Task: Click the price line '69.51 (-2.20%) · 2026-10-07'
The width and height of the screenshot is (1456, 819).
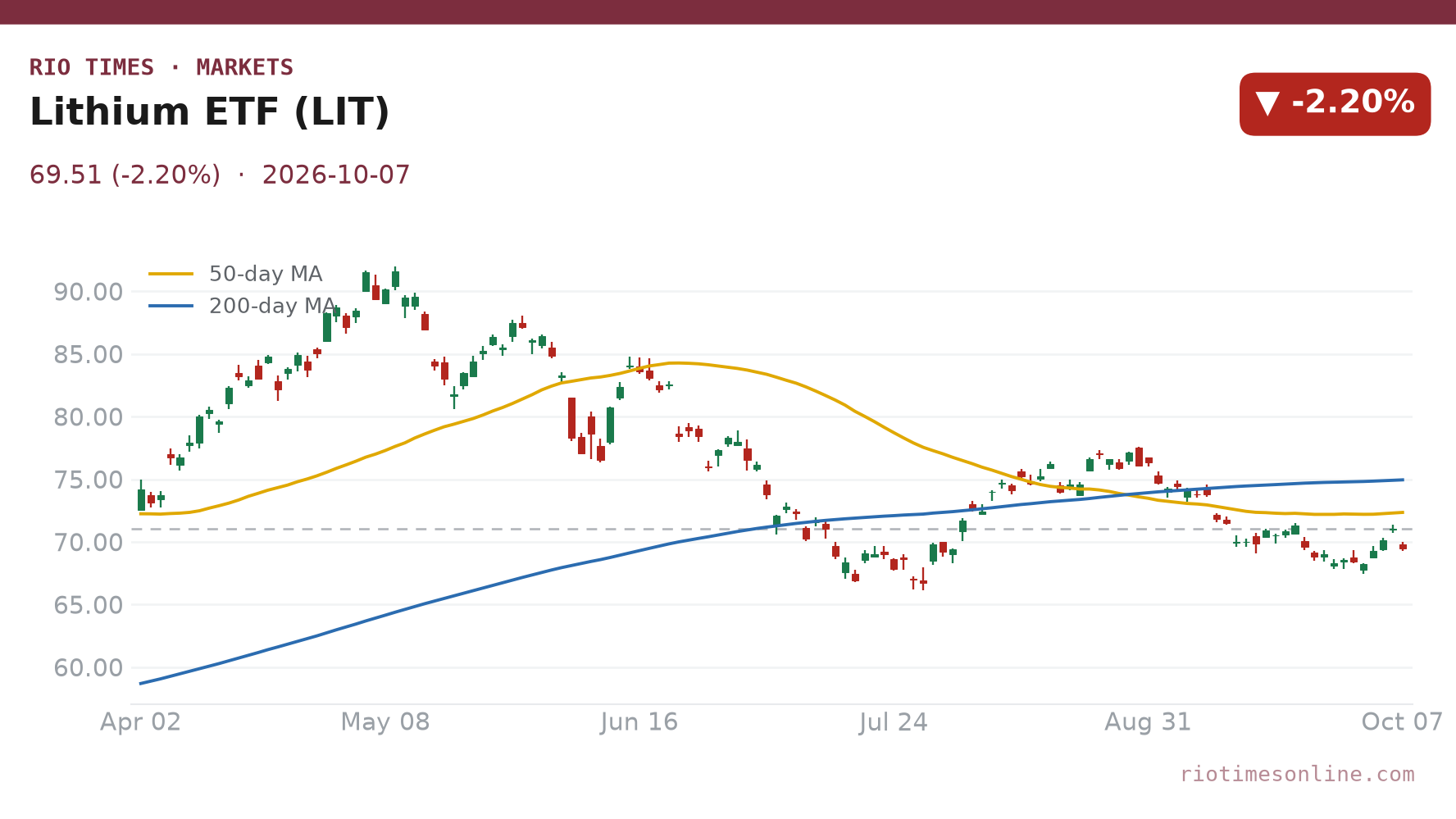Action: point(220,175)
